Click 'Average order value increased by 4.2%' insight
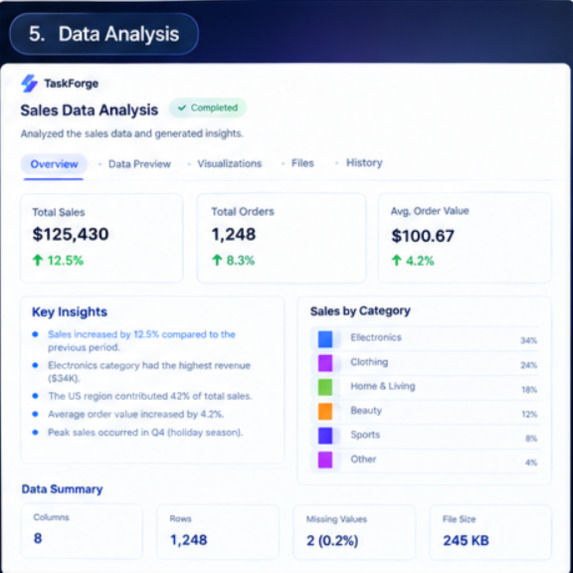The image size is (573, 573). (x=136, y=414)
